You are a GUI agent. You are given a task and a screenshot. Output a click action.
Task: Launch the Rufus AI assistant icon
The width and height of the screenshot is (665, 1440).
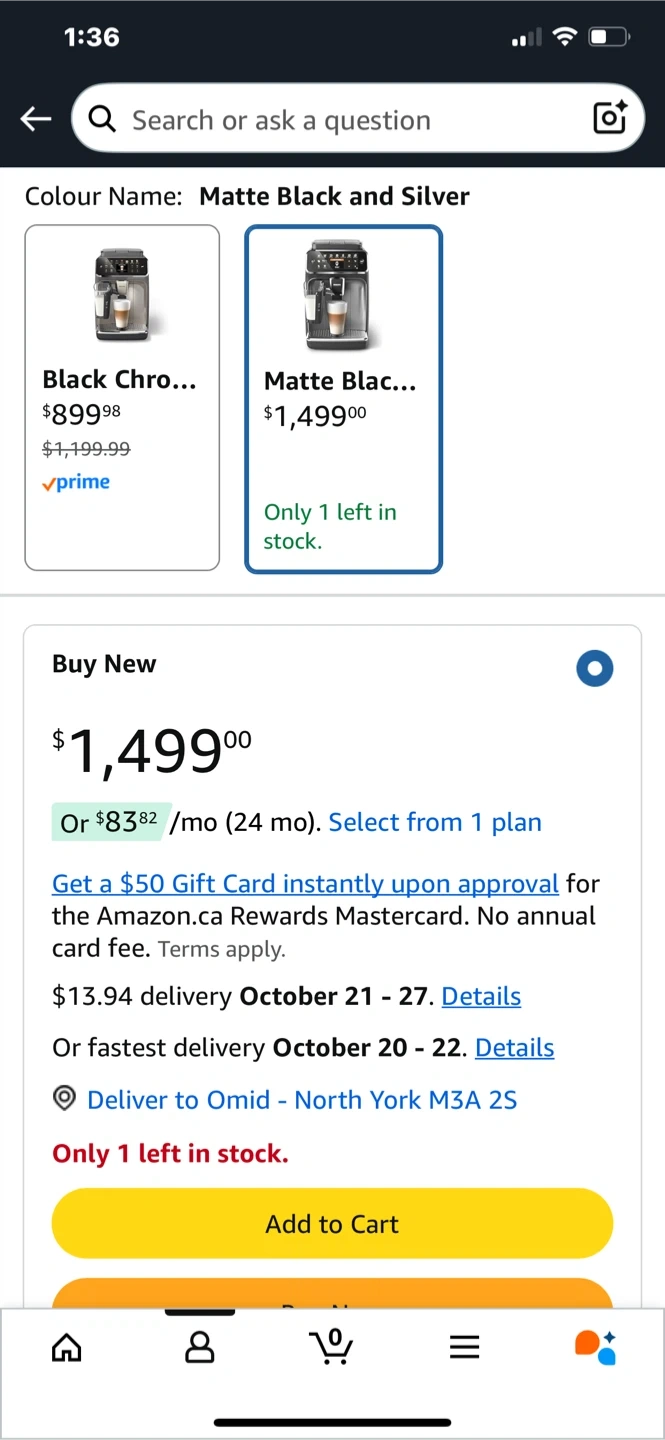coord(595,1347)
